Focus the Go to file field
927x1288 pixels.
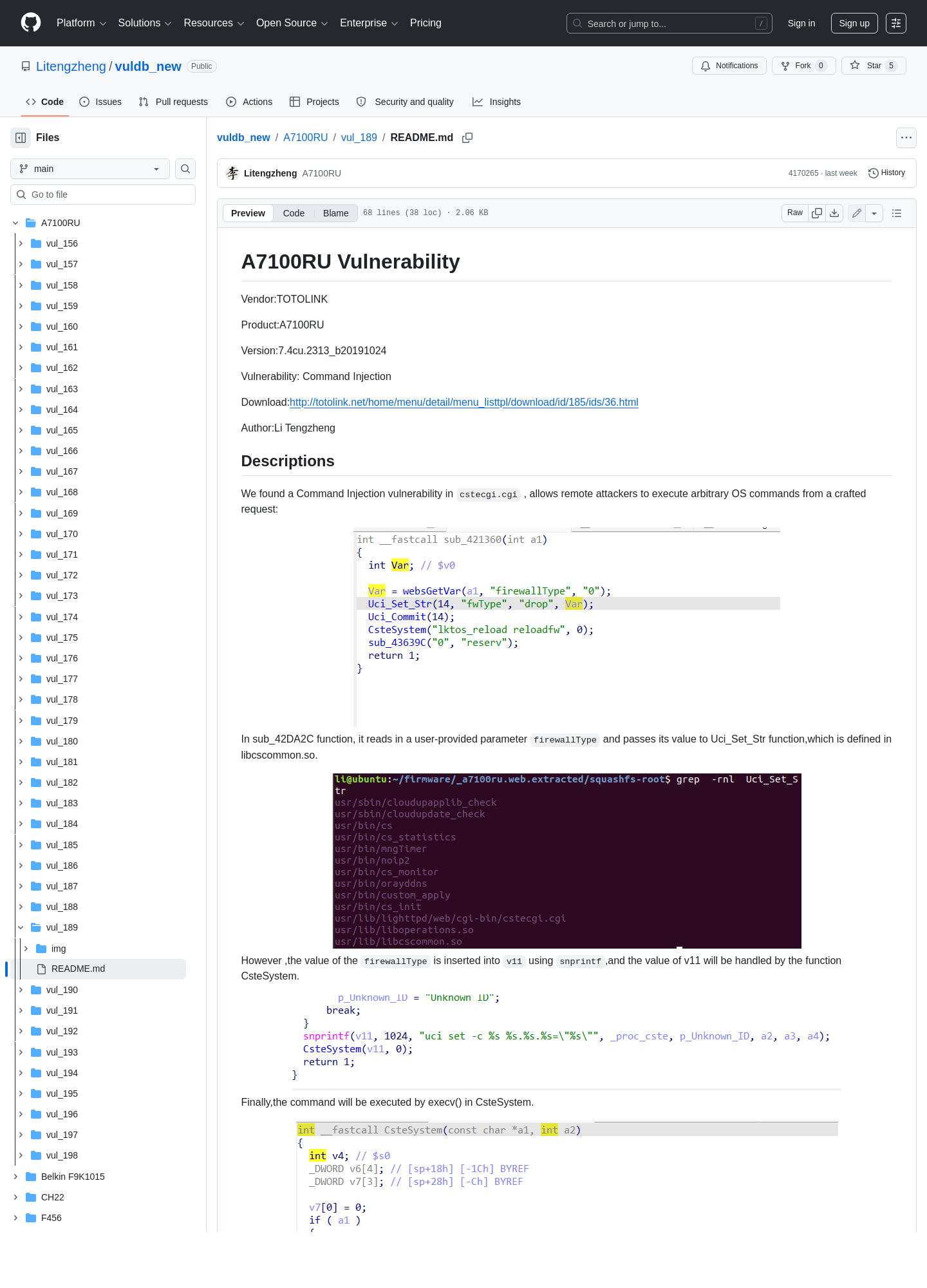click(103, 194)
